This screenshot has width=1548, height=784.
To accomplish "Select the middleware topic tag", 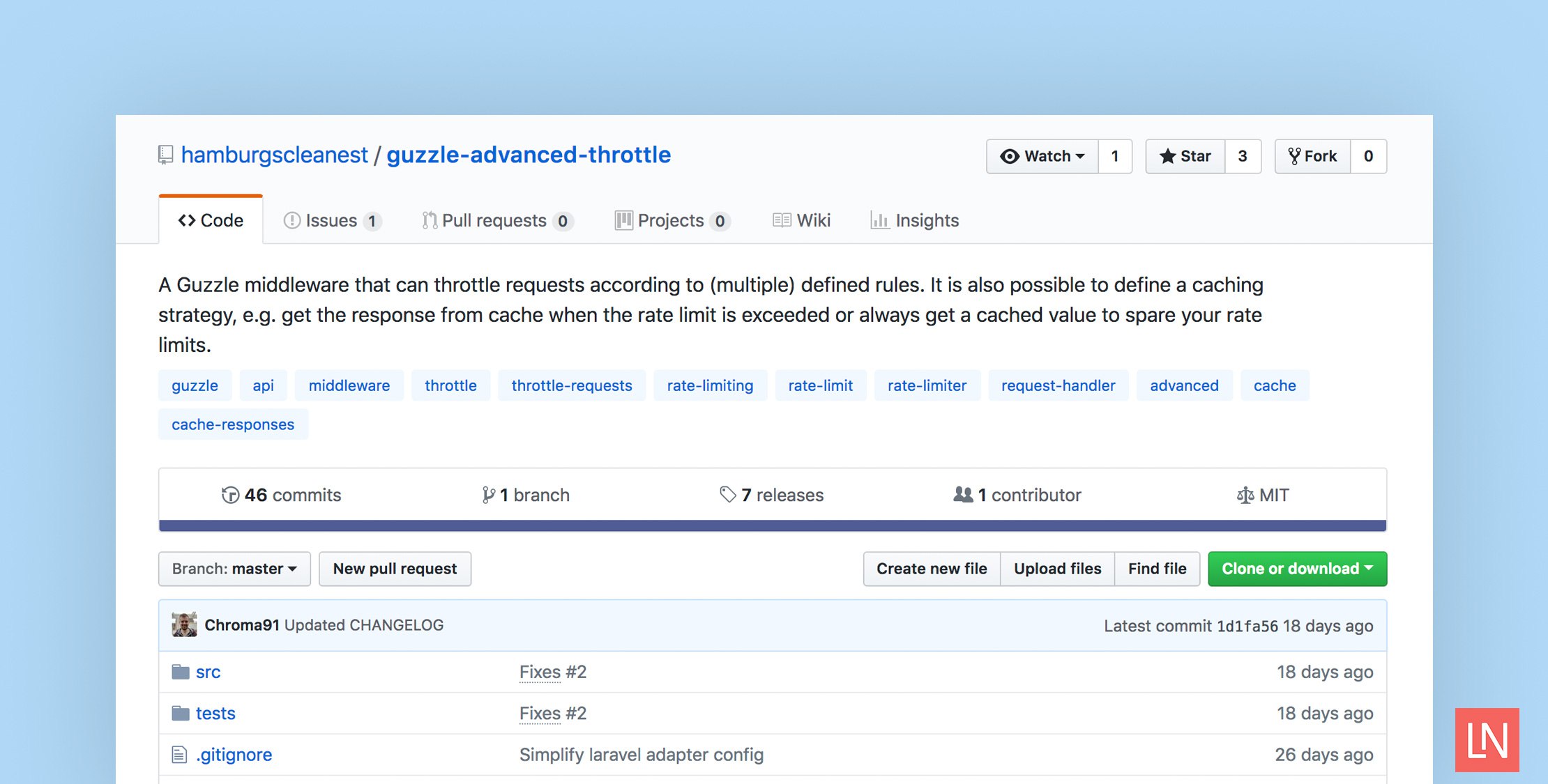I will (x=349, y=385).
